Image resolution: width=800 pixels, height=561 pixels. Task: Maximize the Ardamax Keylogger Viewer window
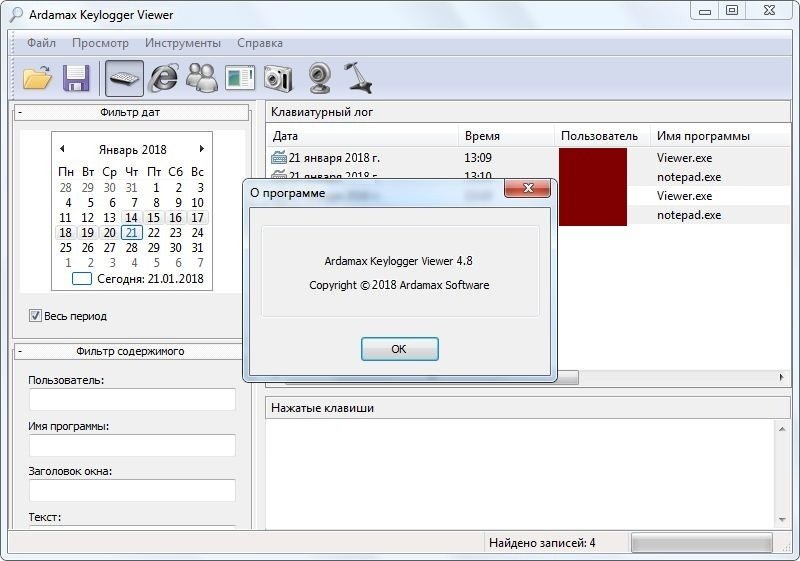[x=732, y=10]
